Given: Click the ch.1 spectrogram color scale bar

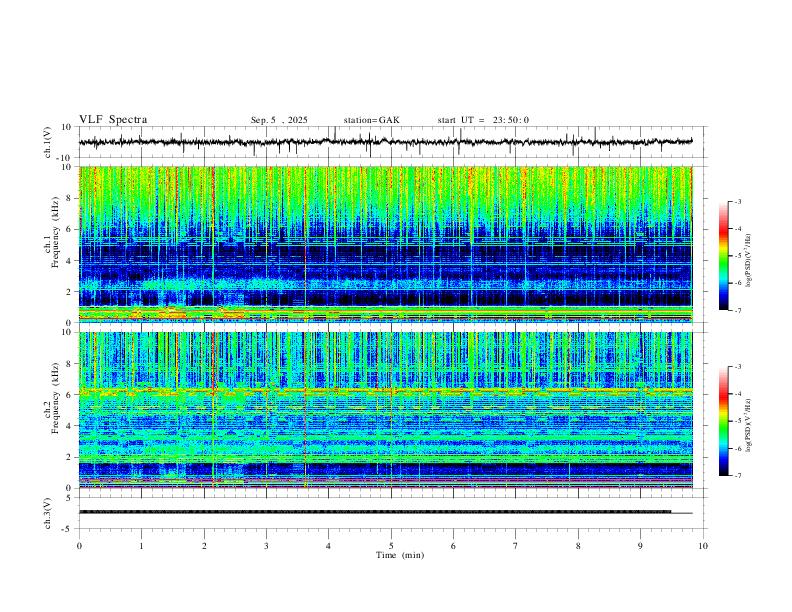Looking at the screenshot, I should coord(723,256).
